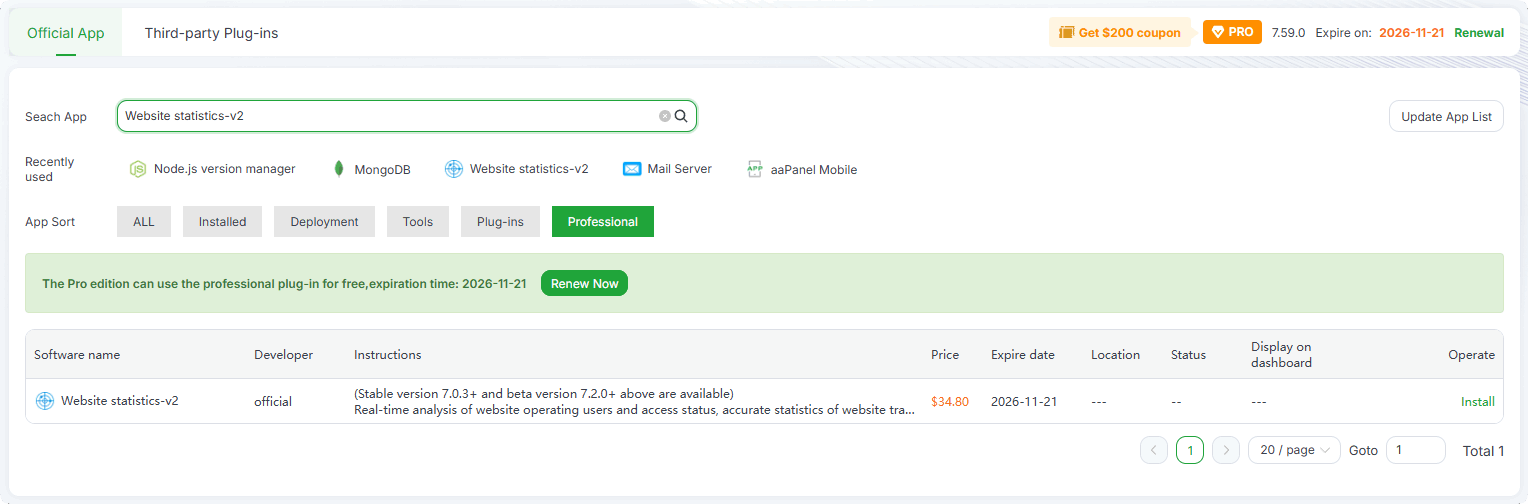Select the Professional app filter
The height and width of the screenshot is (504, 1528).
[603, 222]
